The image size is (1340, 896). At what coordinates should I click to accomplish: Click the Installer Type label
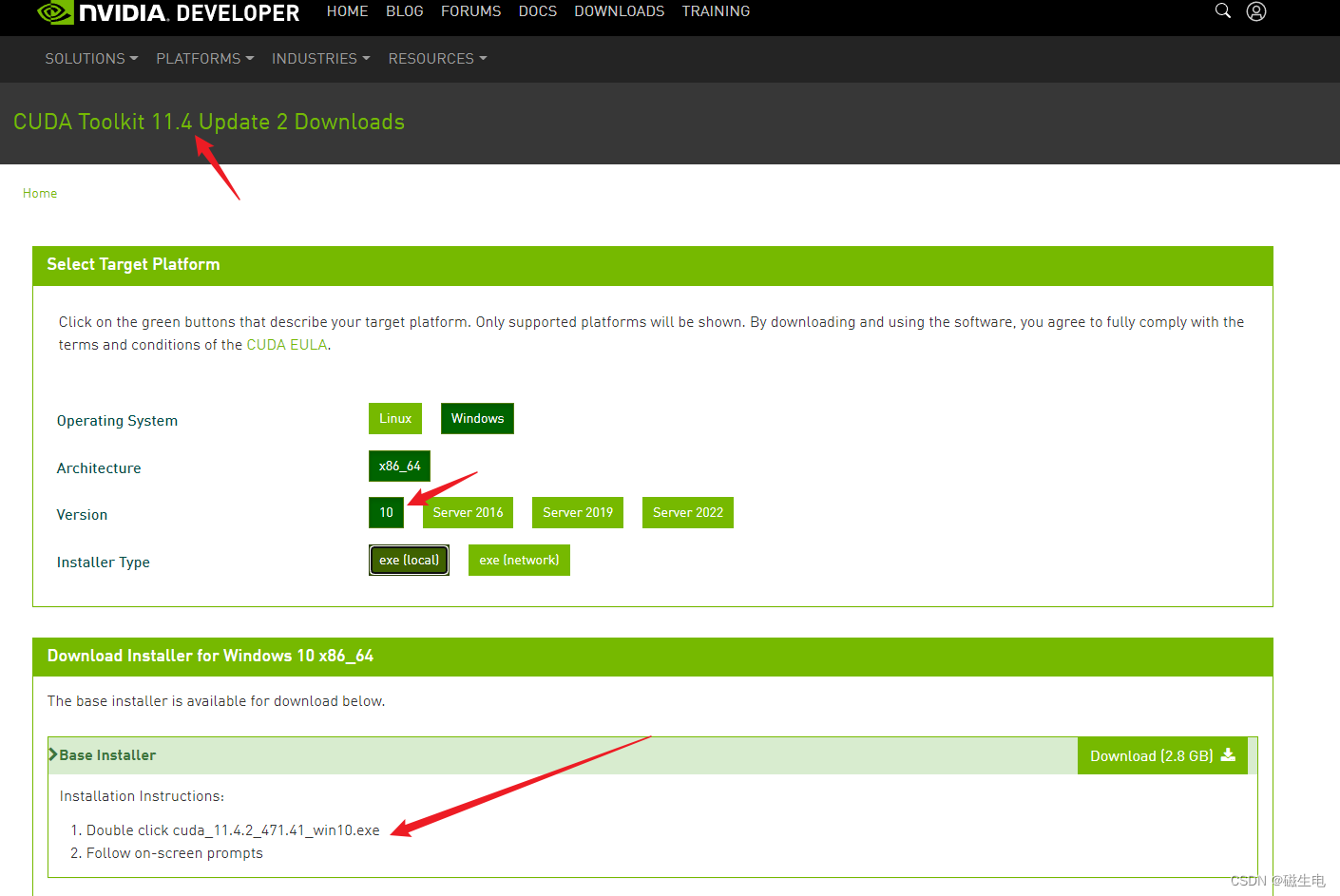[104, 562]
